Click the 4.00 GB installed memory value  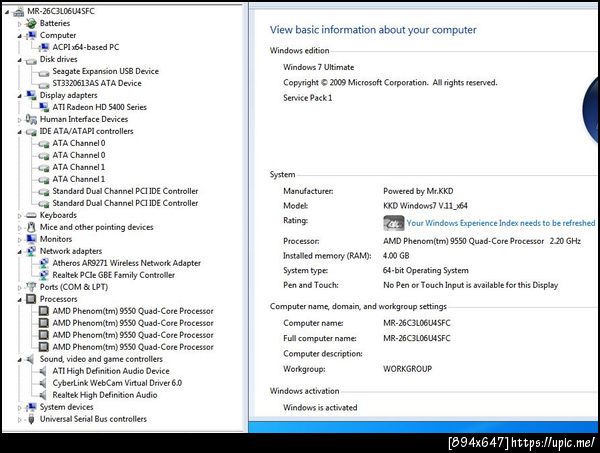coord(396,256)
